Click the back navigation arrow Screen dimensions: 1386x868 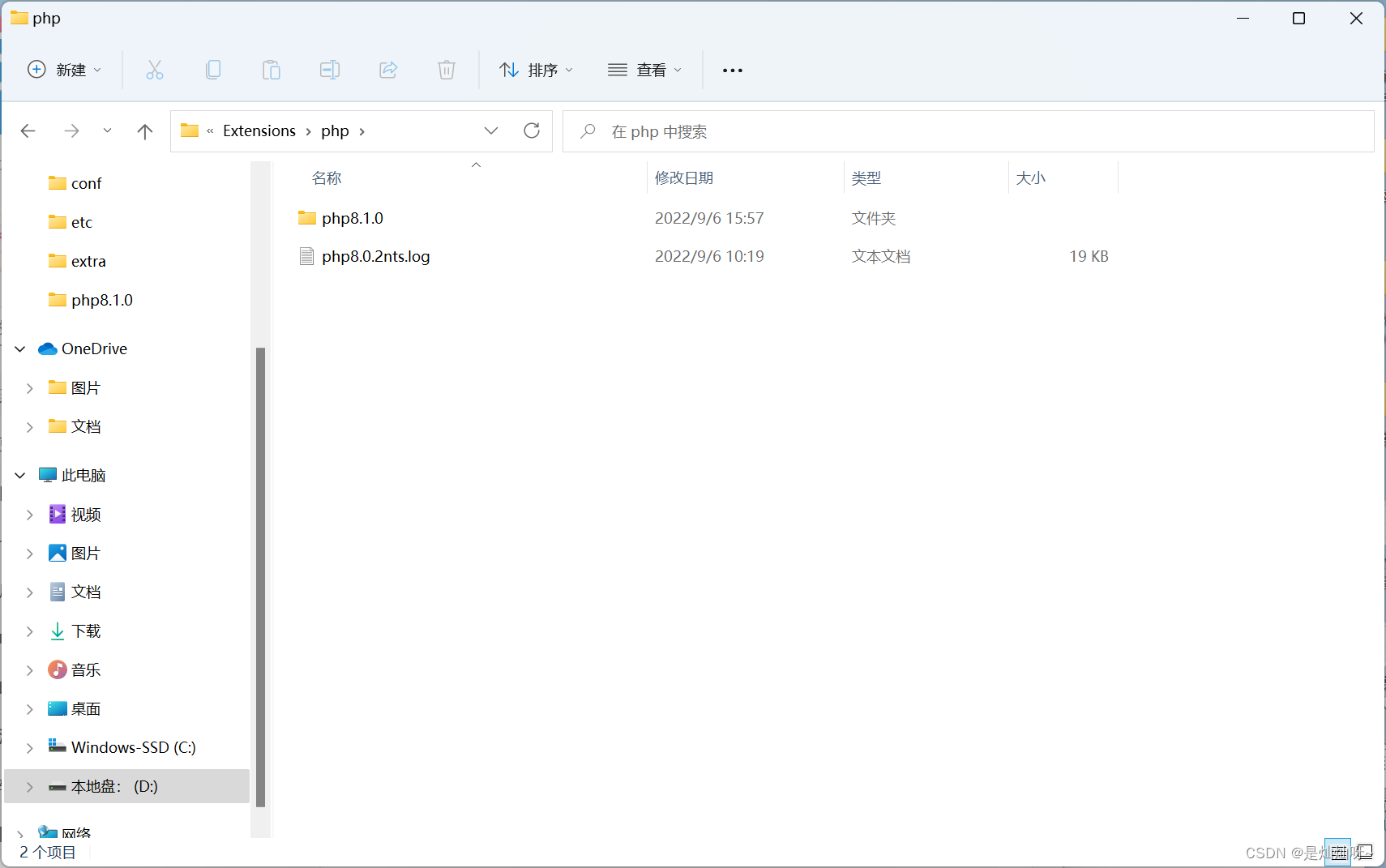[28, 130]
